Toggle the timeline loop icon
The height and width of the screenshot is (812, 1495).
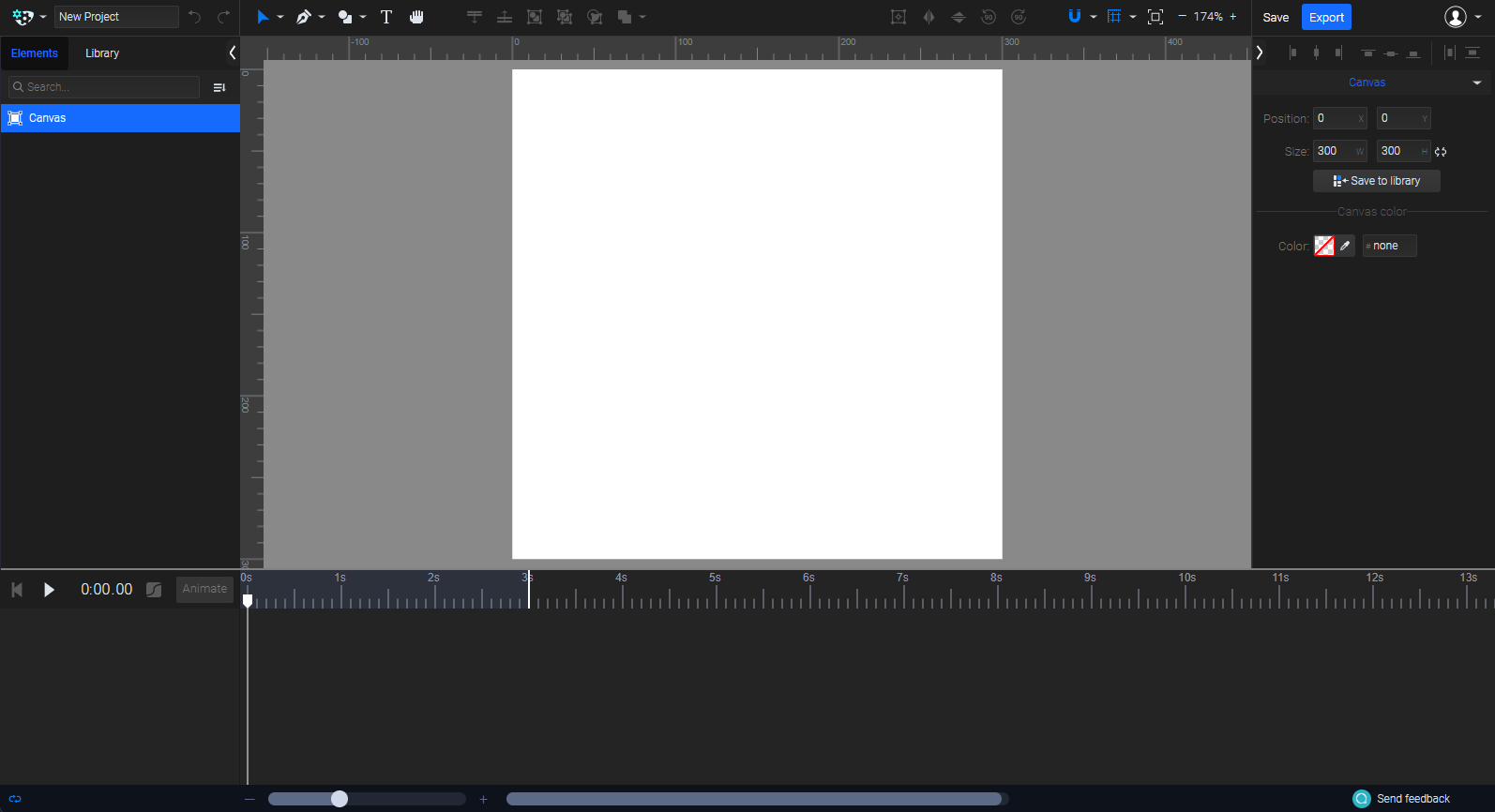coord(15,799)
